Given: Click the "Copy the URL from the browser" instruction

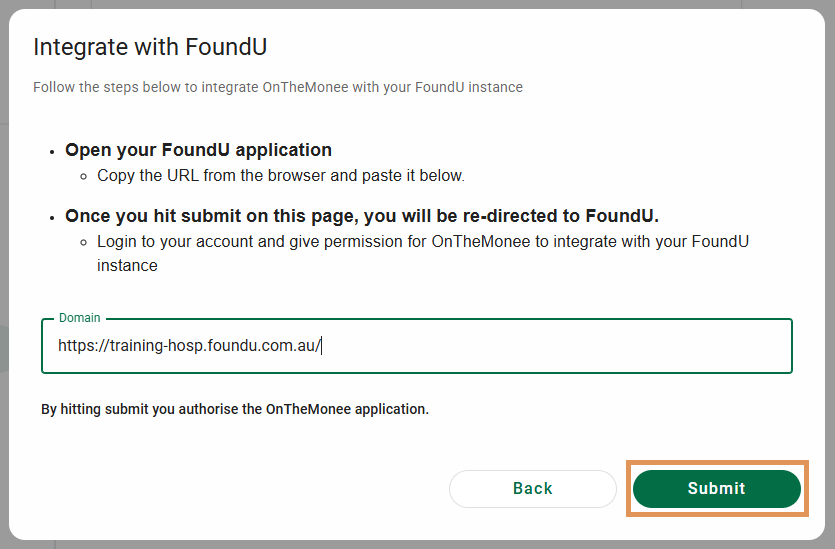Looking at the screenshot, I should pyautogui.click(x=280, y=176).
